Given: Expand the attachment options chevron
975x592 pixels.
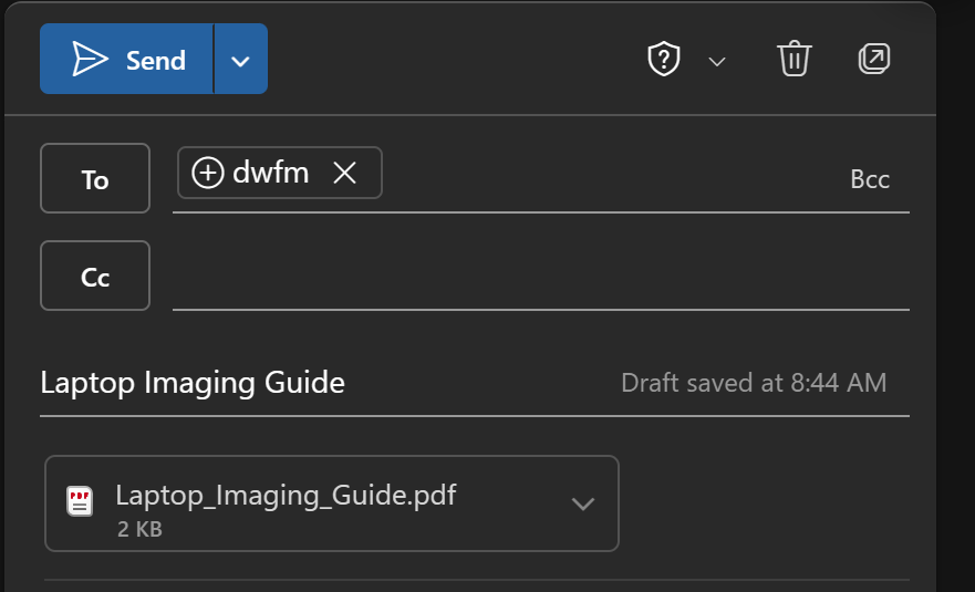Looking at the screenshot, I should [583, 504].
